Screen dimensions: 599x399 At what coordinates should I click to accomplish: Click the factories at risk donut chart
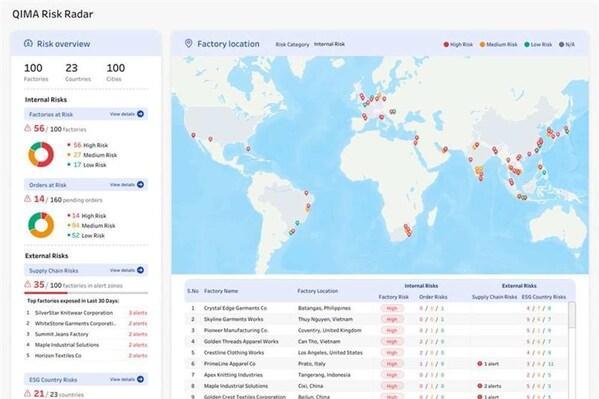[41, 155]
